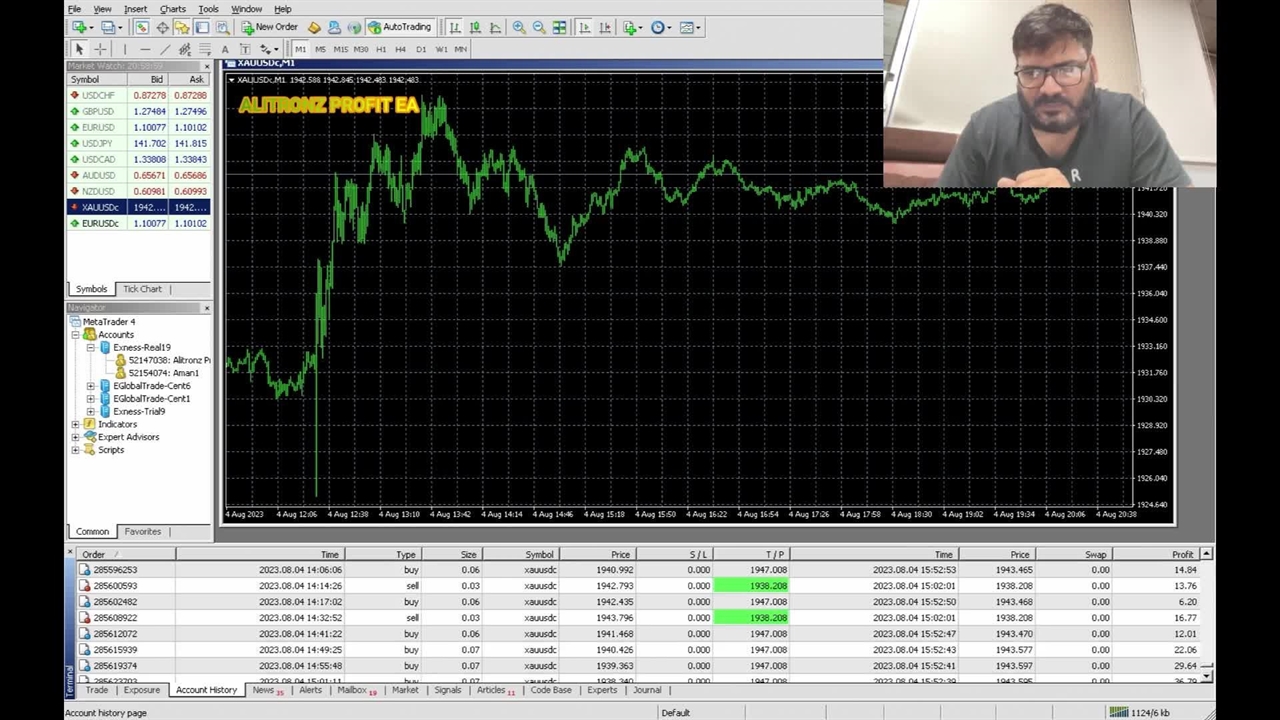Screen dimensions: 1280x720
Task: Switch to the Journal tab
Action: click(x=647, y=690)
